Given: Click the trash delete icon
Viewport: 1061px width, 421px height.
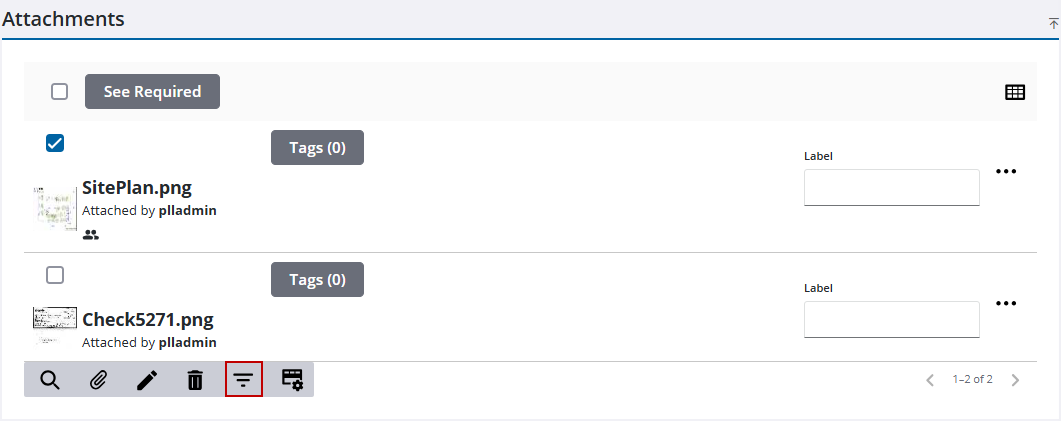Looking at the screenshot, I should tap(195, 380).
